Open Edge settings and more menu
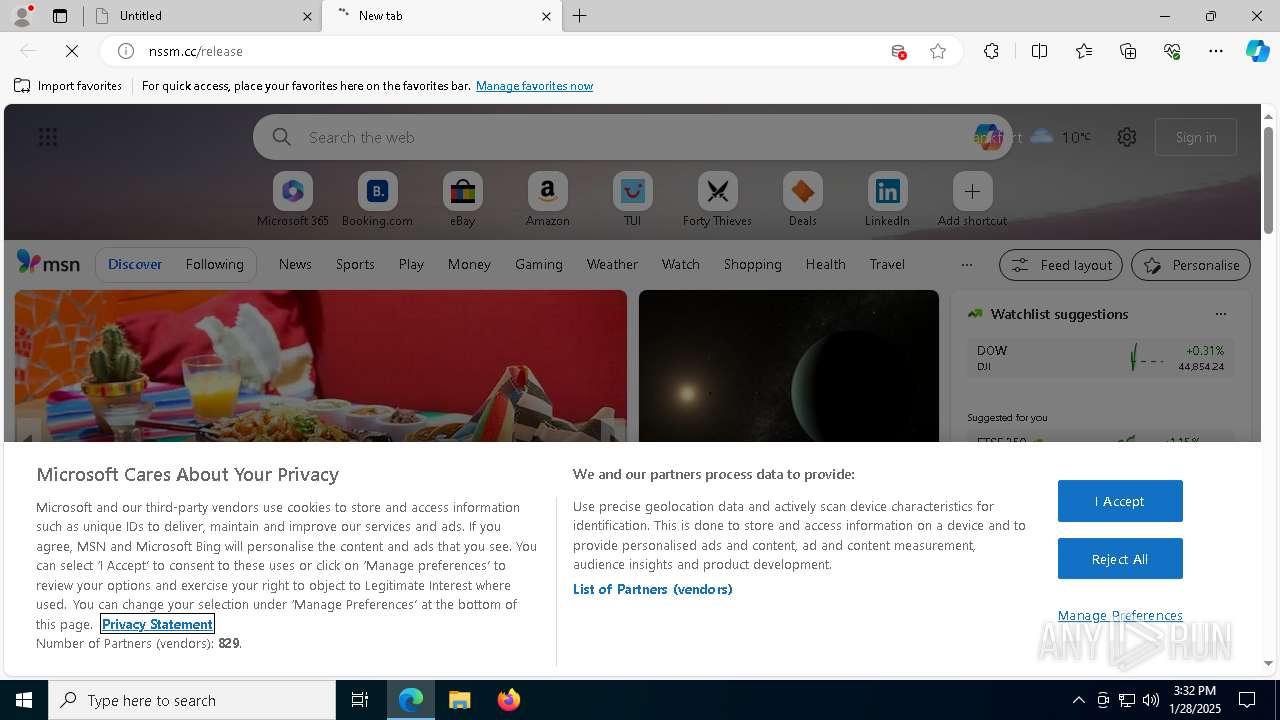 pos(1216,51)
